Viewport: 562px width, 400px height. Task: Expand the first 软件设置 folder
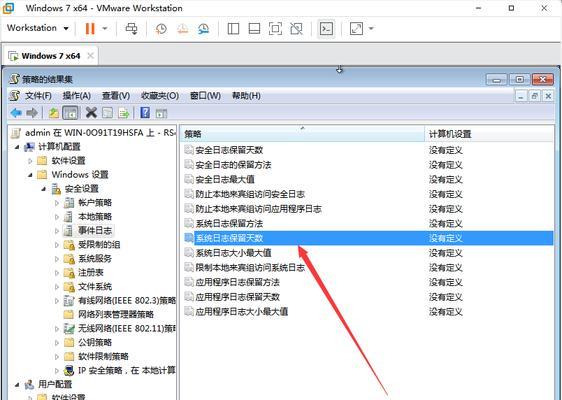30,161
